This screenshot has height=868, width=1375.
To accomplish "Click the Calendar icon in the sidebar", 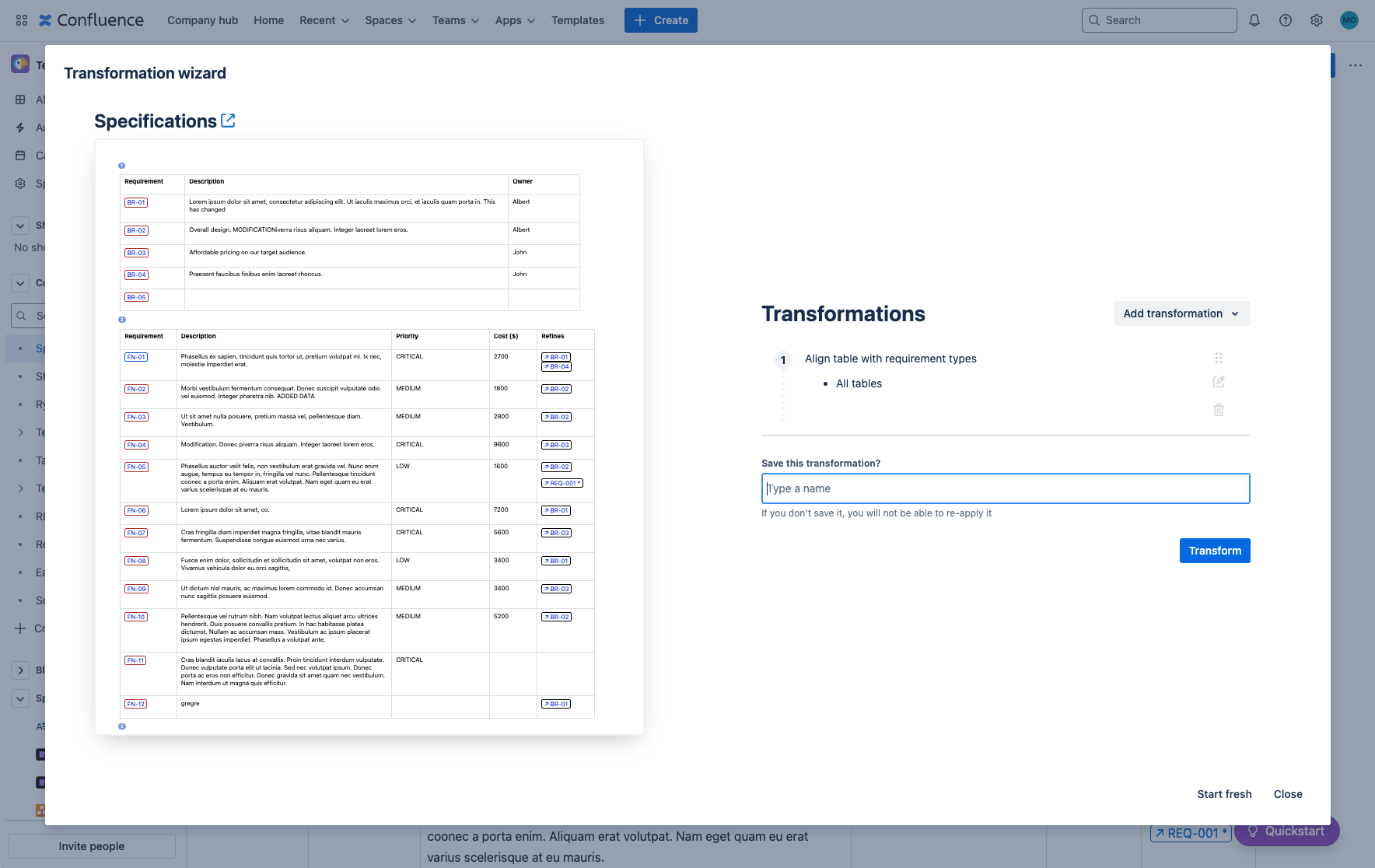I will click(20, 155).
